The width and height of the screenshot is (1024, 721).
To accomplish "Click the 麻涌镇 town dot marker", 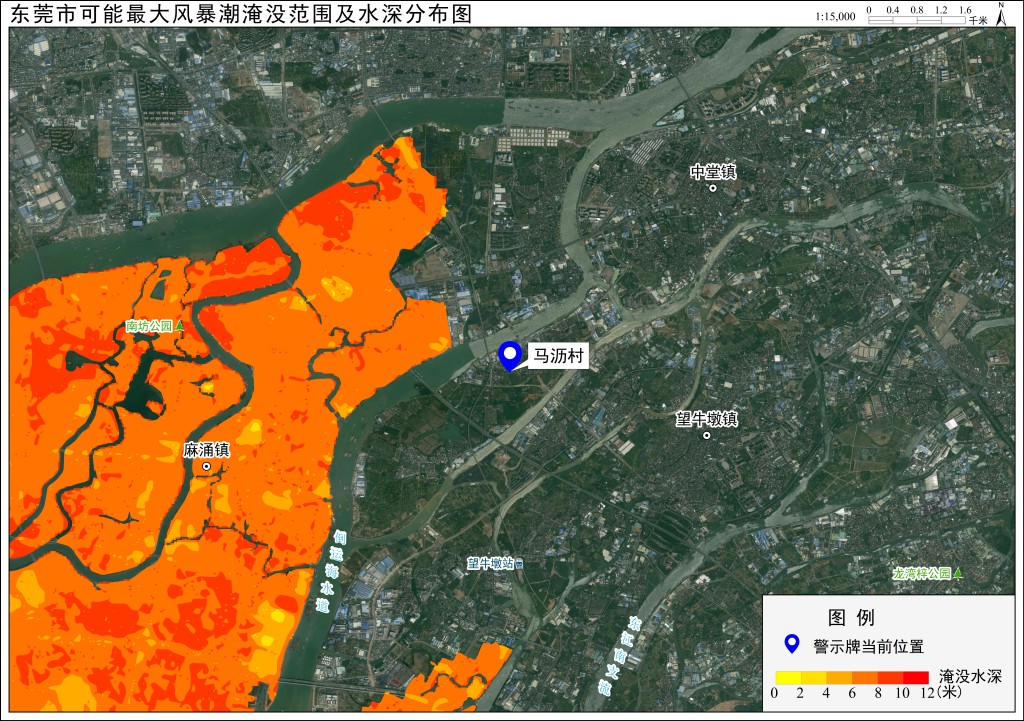I will point(206,466).
